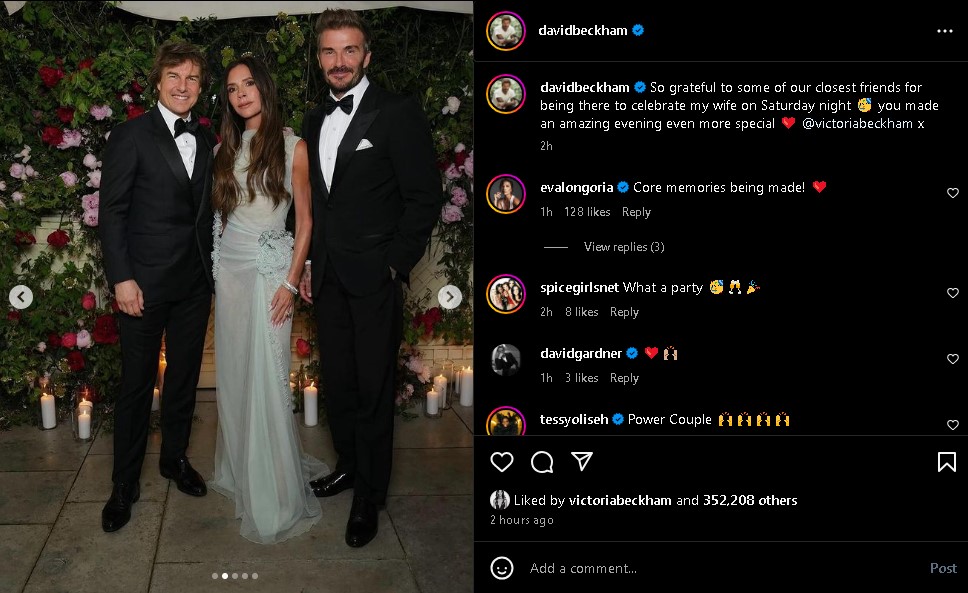Click davidbeckham's verified badge
Viewport: 968px width, 593px height.
(x=637, y=30)
